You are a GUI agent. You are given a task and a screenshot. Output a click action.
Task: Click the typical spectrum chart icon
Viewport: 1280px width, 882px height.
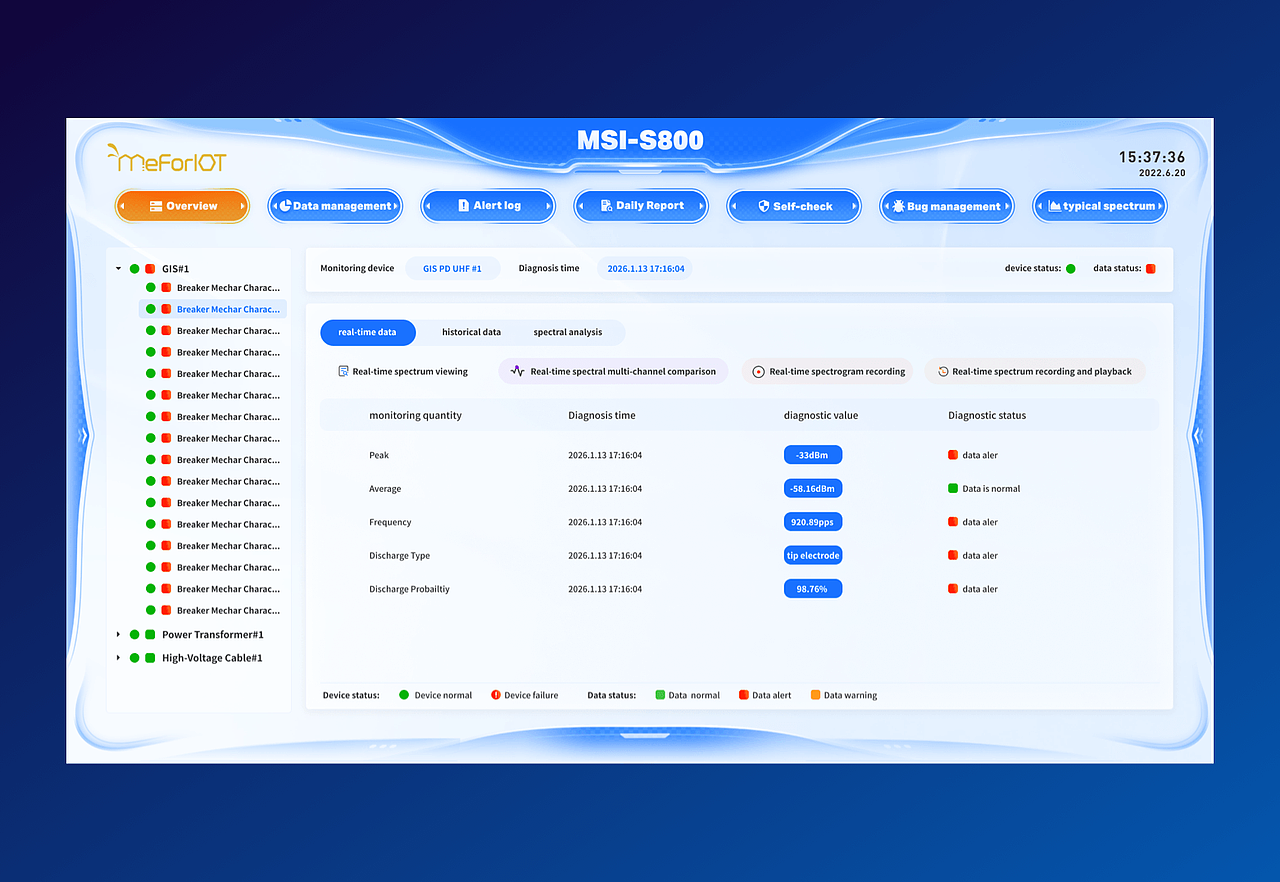click(1054, 206)
